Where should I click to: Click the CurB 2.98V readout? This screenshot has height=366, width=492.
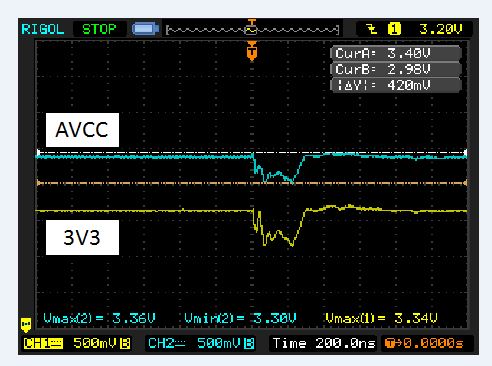pos(396,69)
